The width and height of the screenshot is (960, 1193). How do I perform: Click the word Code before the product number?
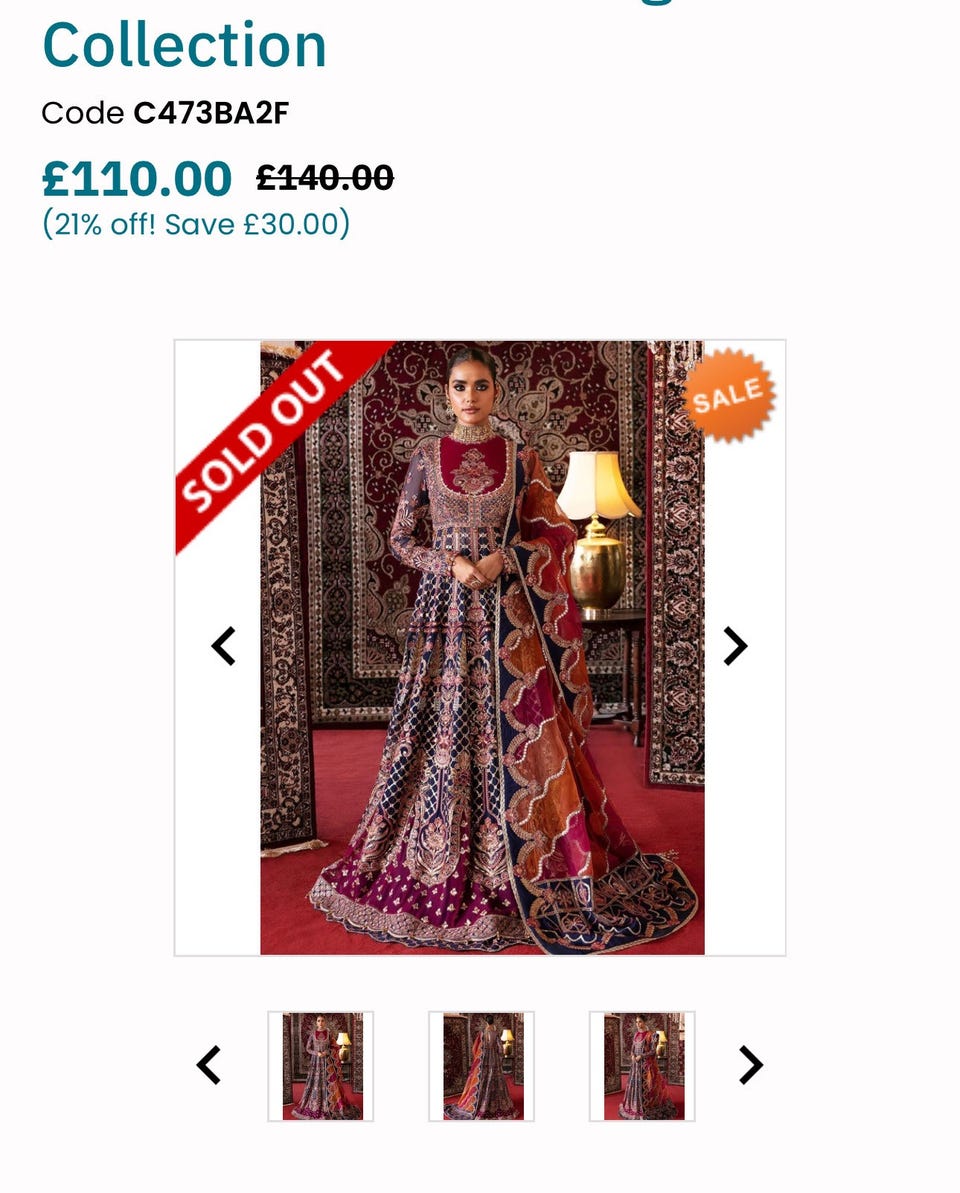tap(83, 113)
